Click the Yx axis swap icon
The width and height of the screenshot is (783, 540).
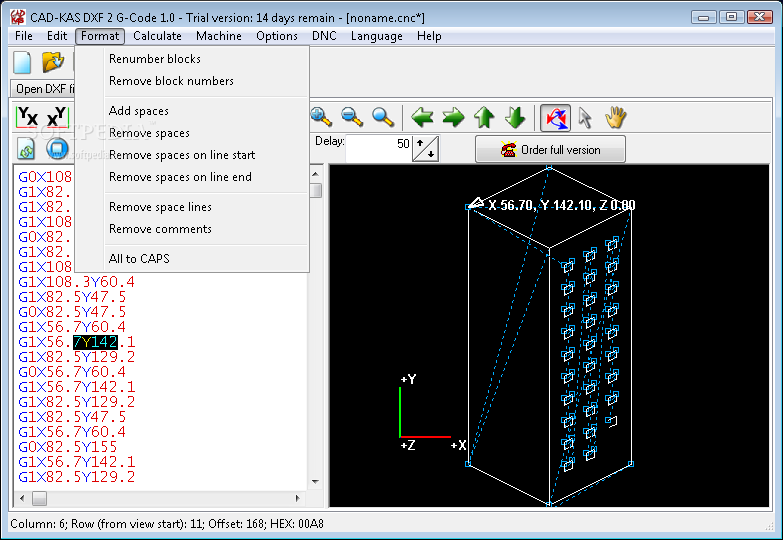pos(27,117)
